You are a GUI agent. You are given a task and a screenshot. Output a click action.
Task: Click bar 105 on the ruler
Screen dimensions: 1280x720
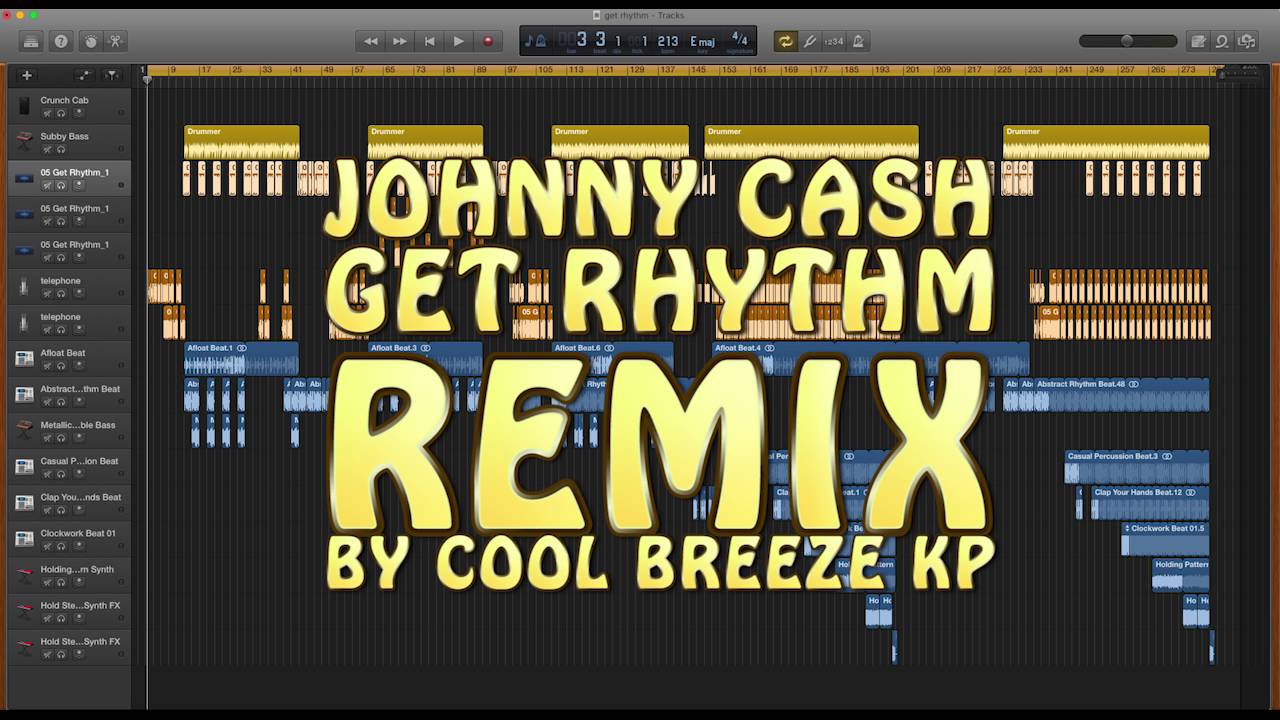coord(544,70)
